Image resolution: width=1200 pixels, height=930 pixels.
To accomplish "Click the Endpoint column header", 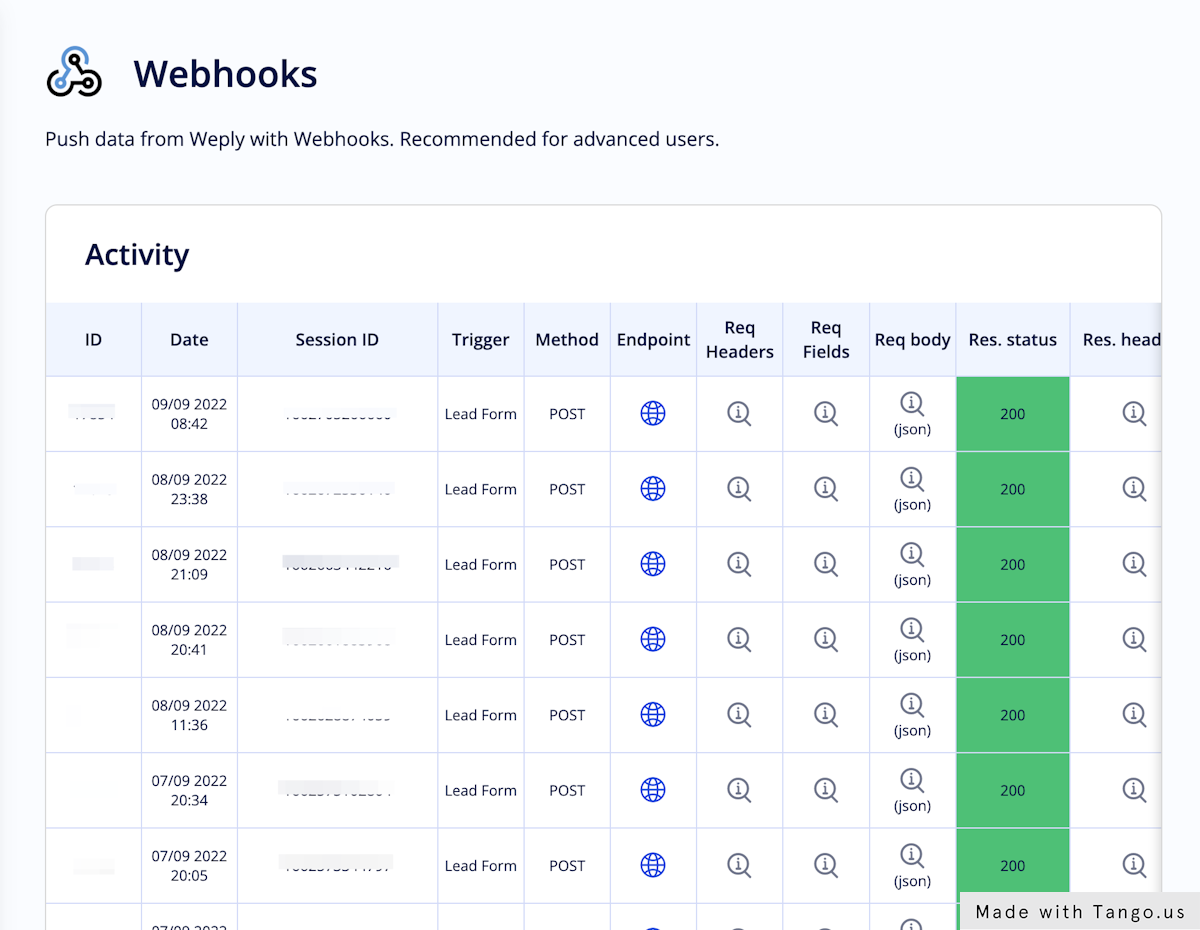I will (x=653, y=340).
